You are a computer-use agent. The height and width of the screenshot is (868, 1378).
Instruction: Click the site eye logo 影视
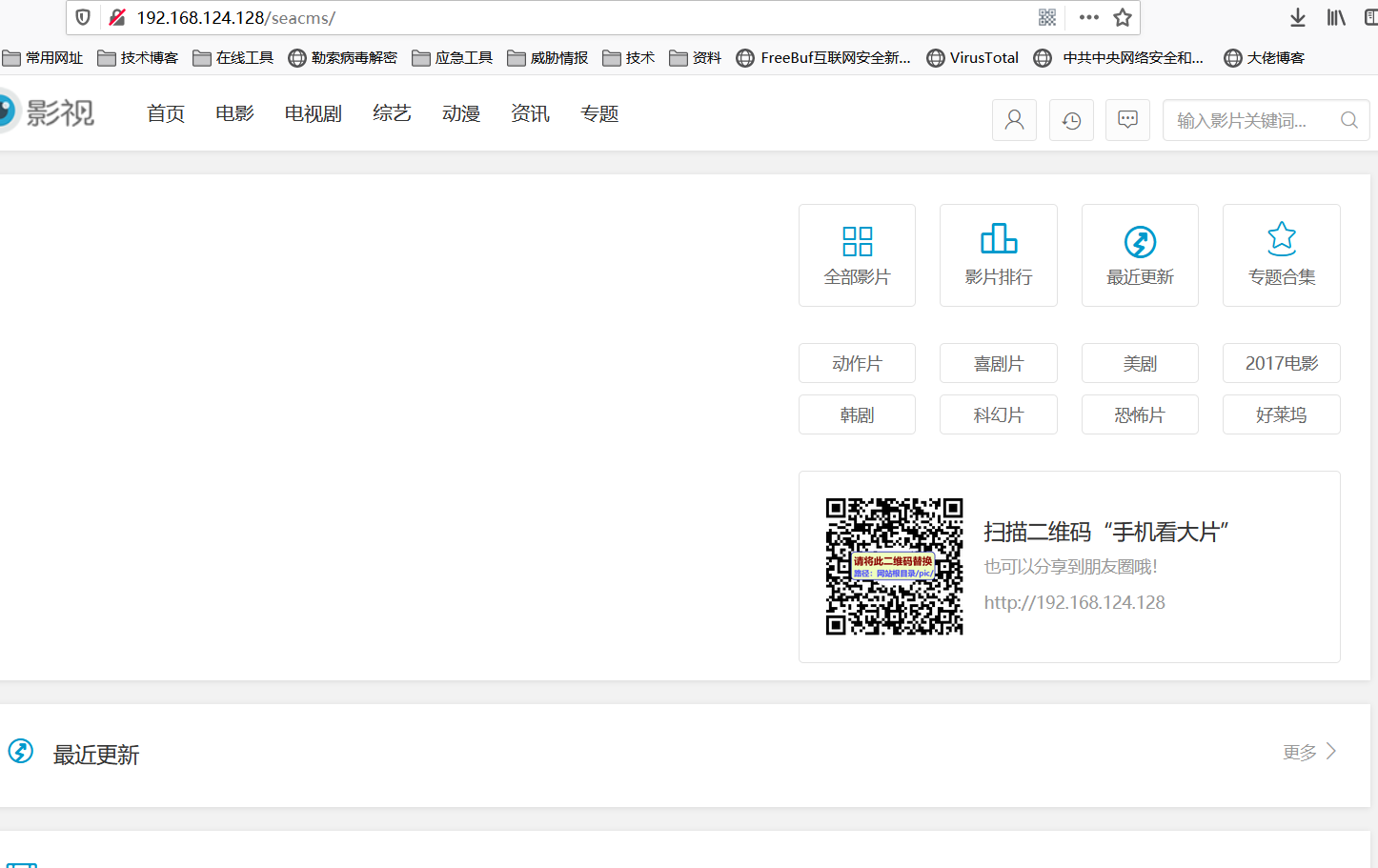point(47,112)
